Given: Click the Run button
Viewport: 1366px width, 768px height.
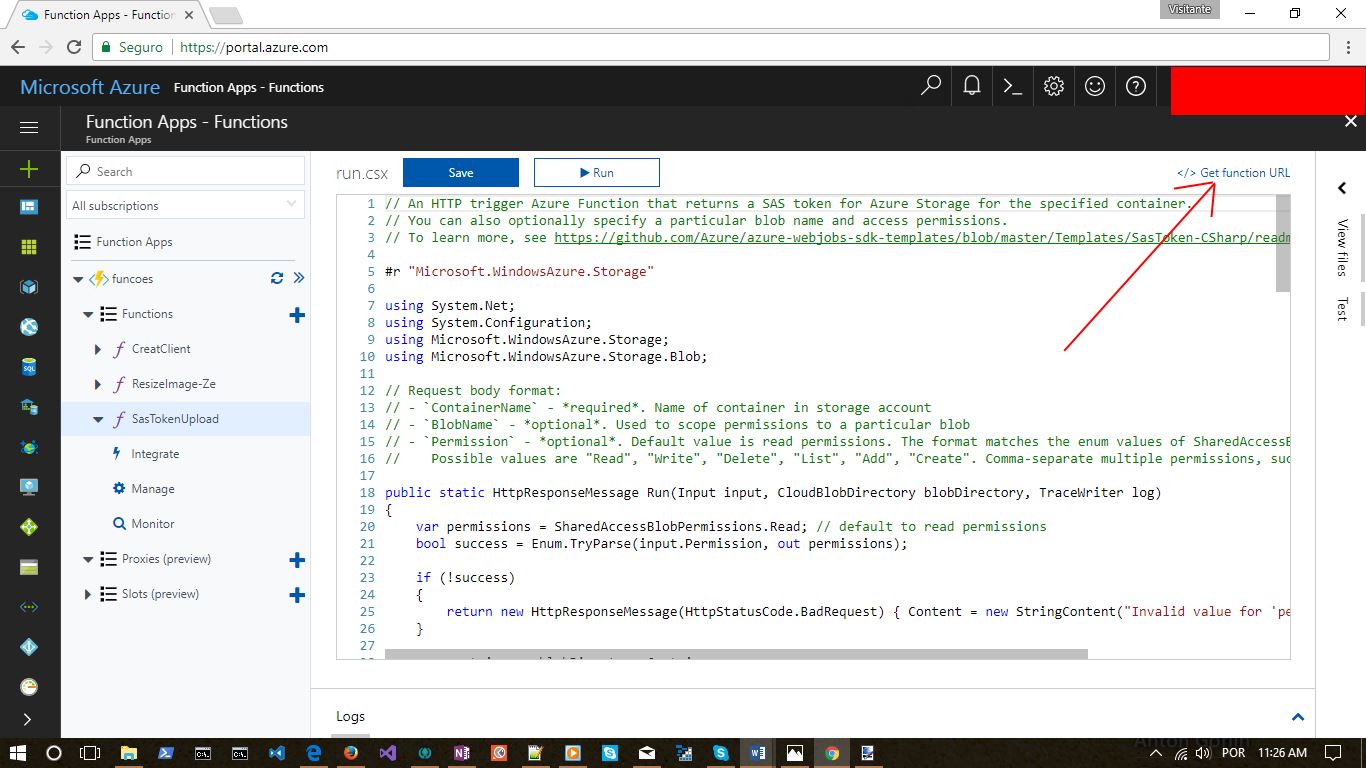Looking at the screenshot, I should pyautogui.click(x=597, y=172).
